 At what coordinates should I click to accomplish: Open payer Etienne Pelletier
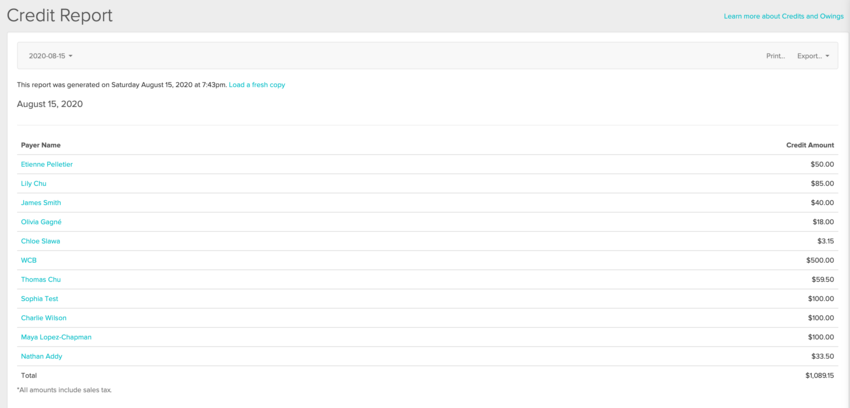coord(47,164)
